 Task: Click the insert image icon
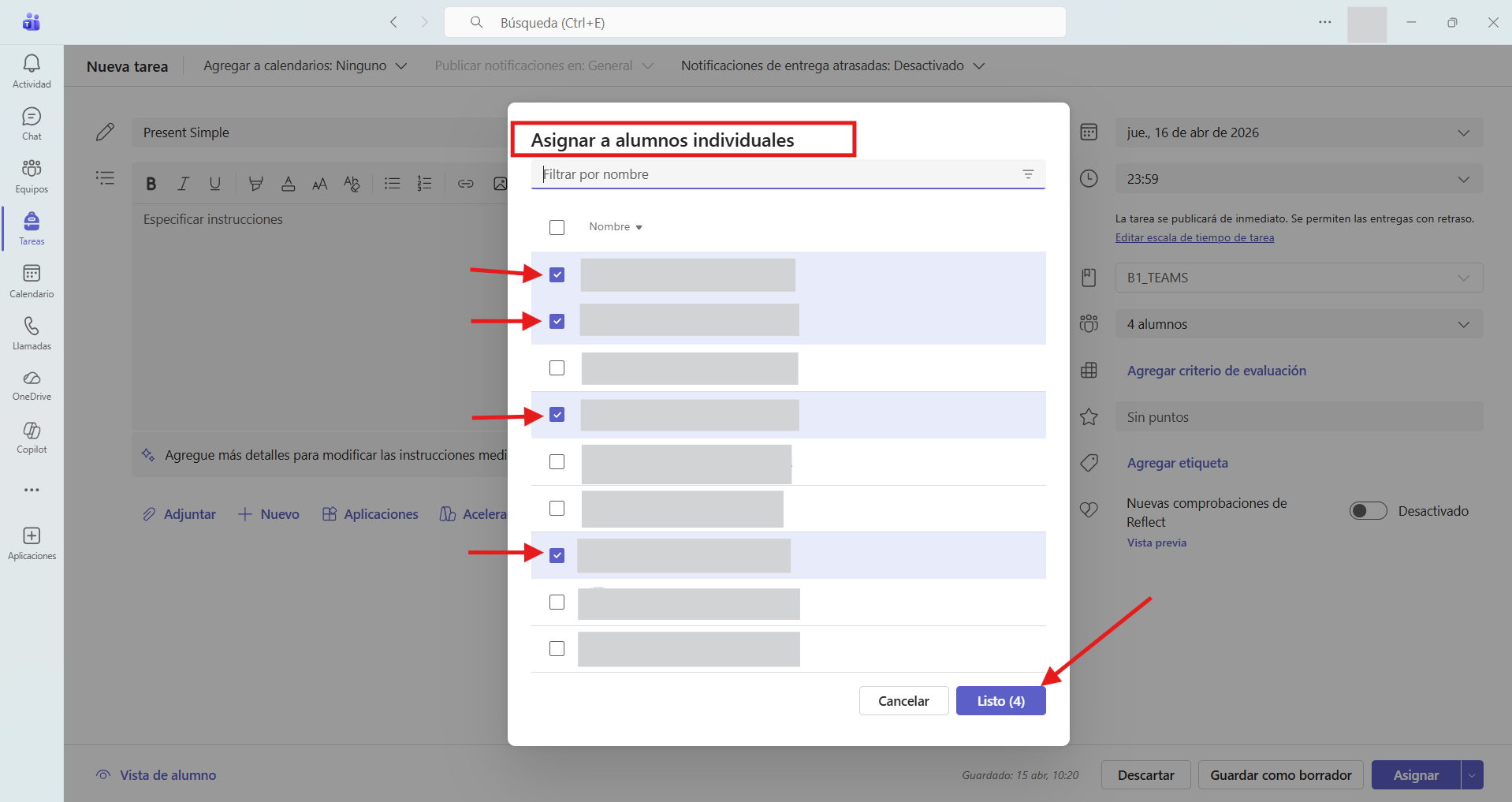click(x=500, y=184)
